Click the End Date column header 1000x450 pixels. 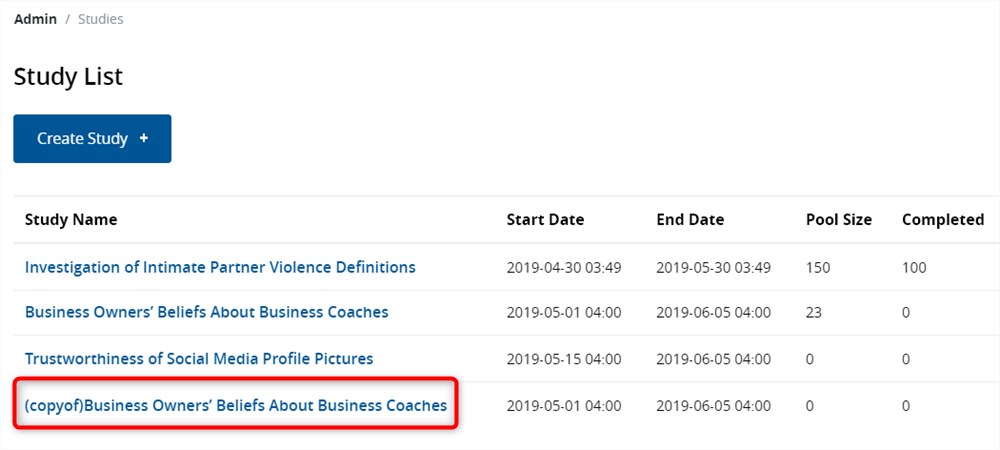(x=690, y=220)
